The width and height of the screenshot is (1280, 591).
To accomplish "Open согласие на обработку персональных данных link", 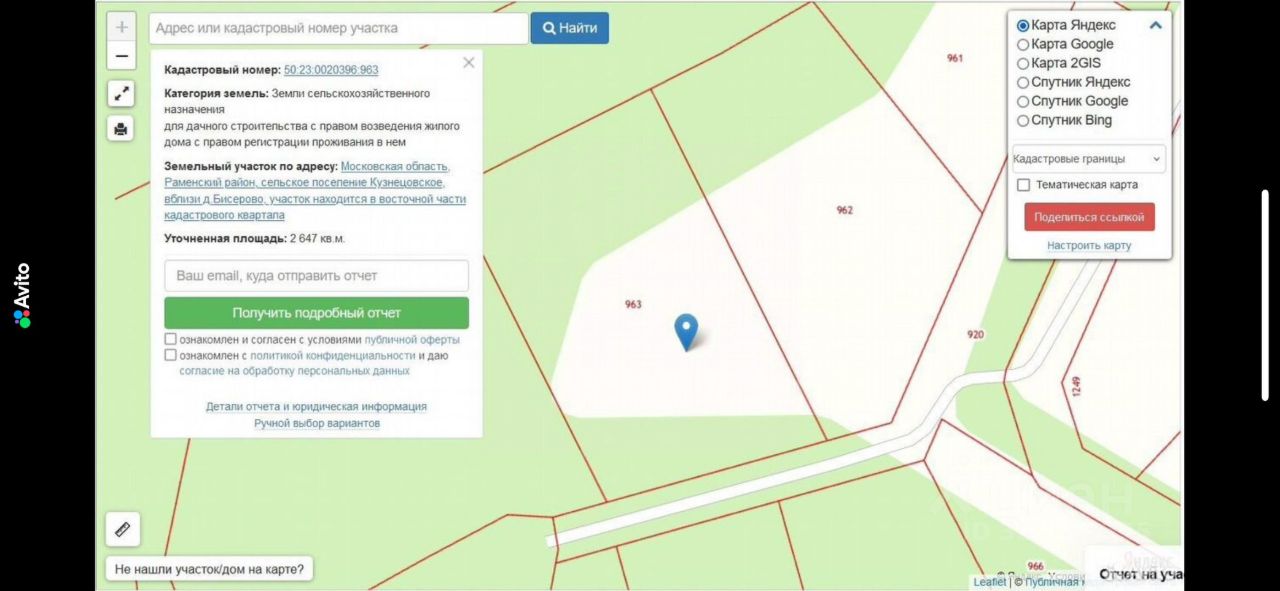I will click(x=294, y=371).
